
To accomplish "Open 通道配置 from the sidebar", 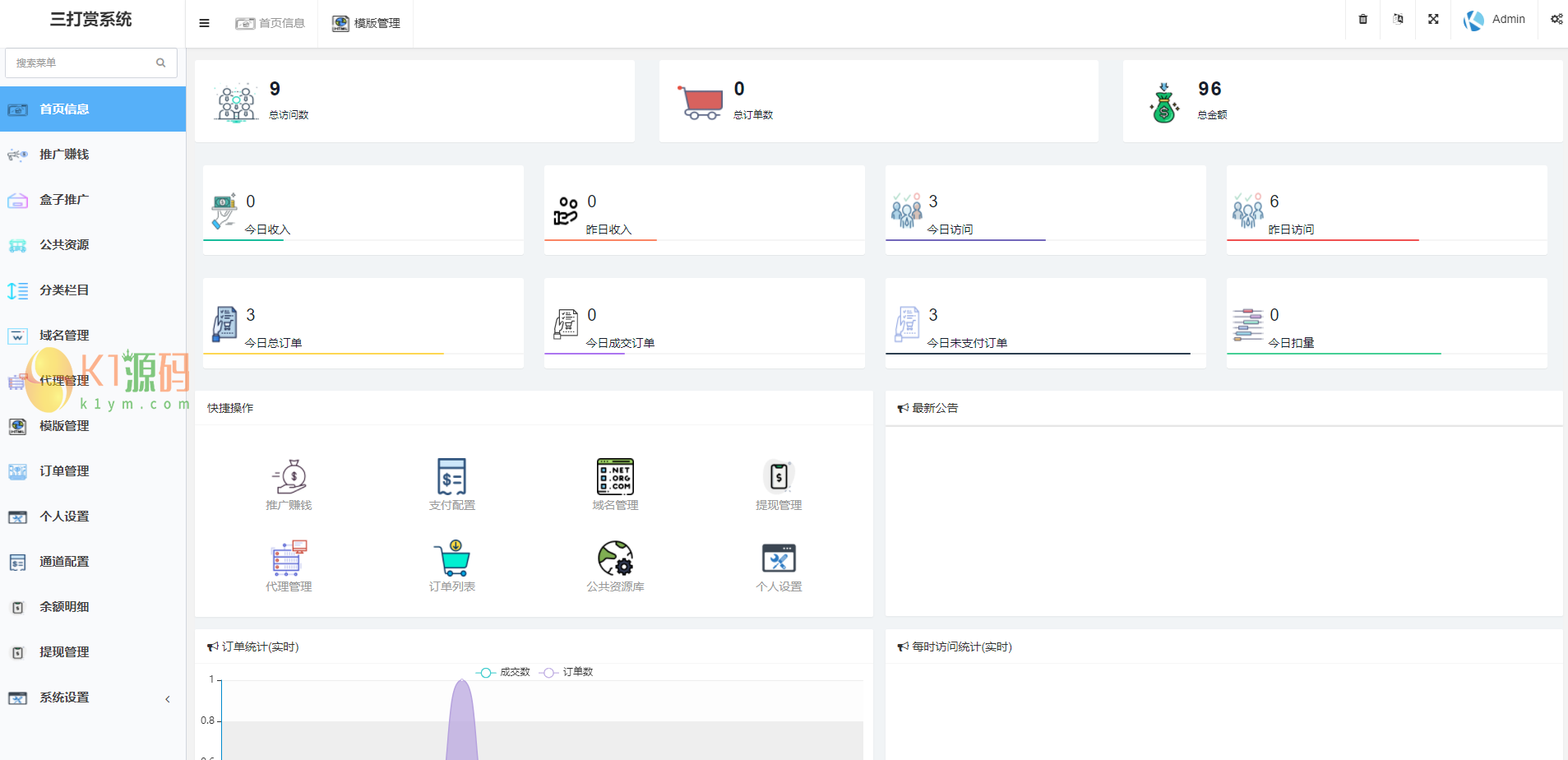I will 64,562.
